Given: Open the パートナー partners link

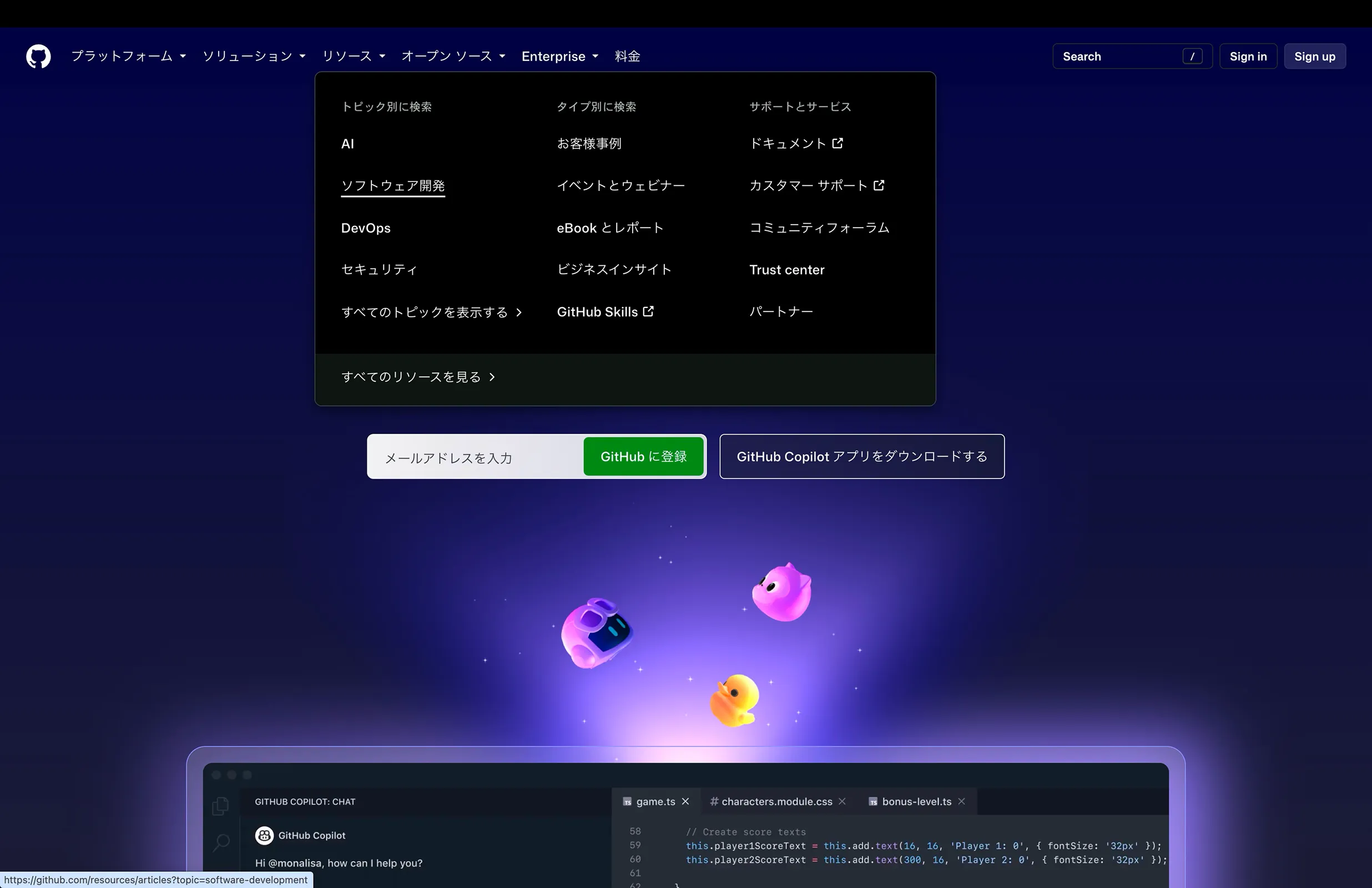Looking at the screenshot, I should [781, 312].
